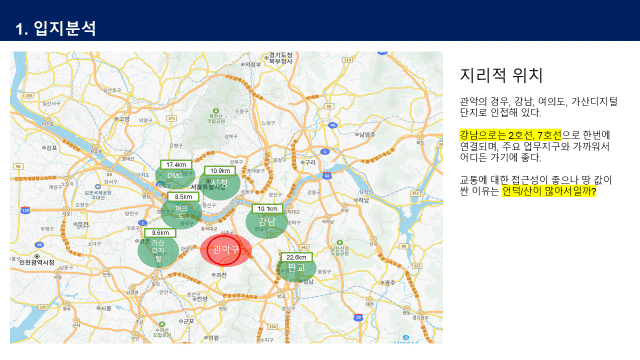640x360 pixels.
Task: Select the green 가산디지털 circle
Action: [x=158, y=250]
